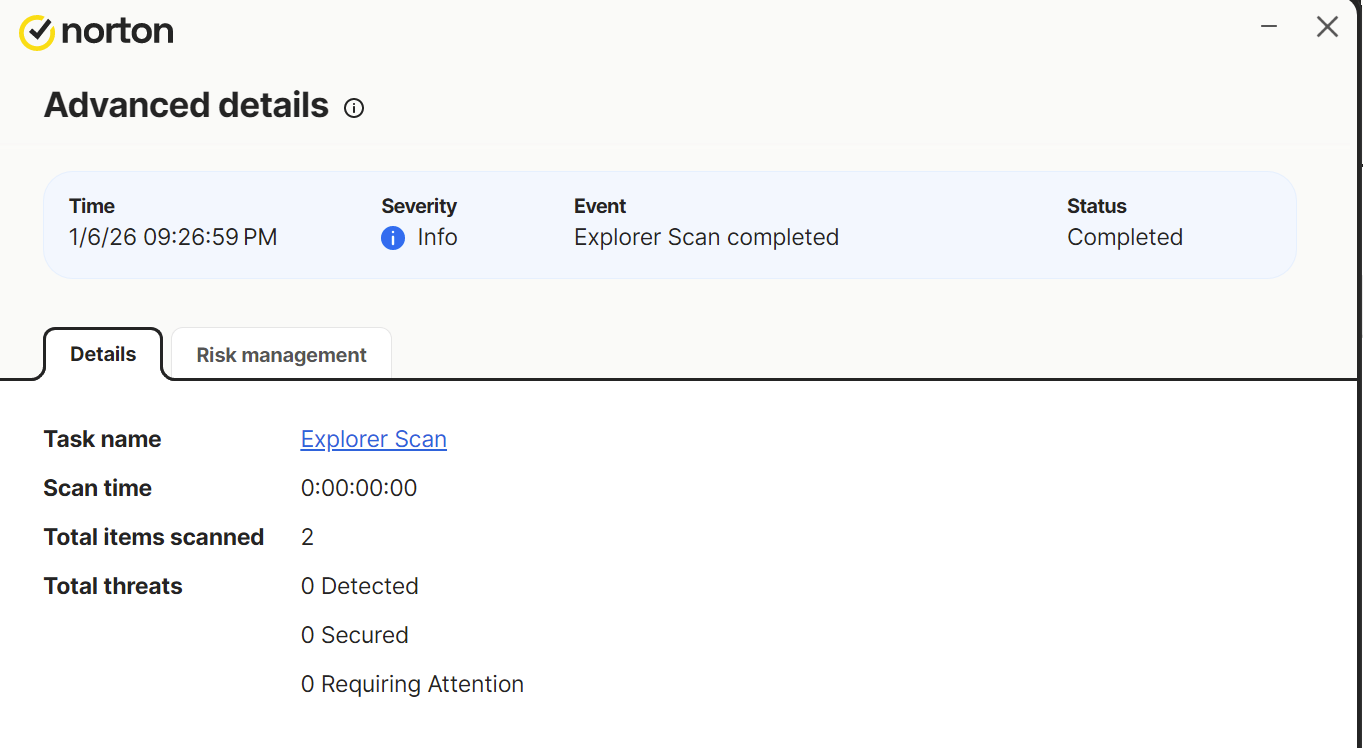Viewport: 1363px width, 748px height.
Task: Click the Advanced details heading
Action: [x=186, y=105]
